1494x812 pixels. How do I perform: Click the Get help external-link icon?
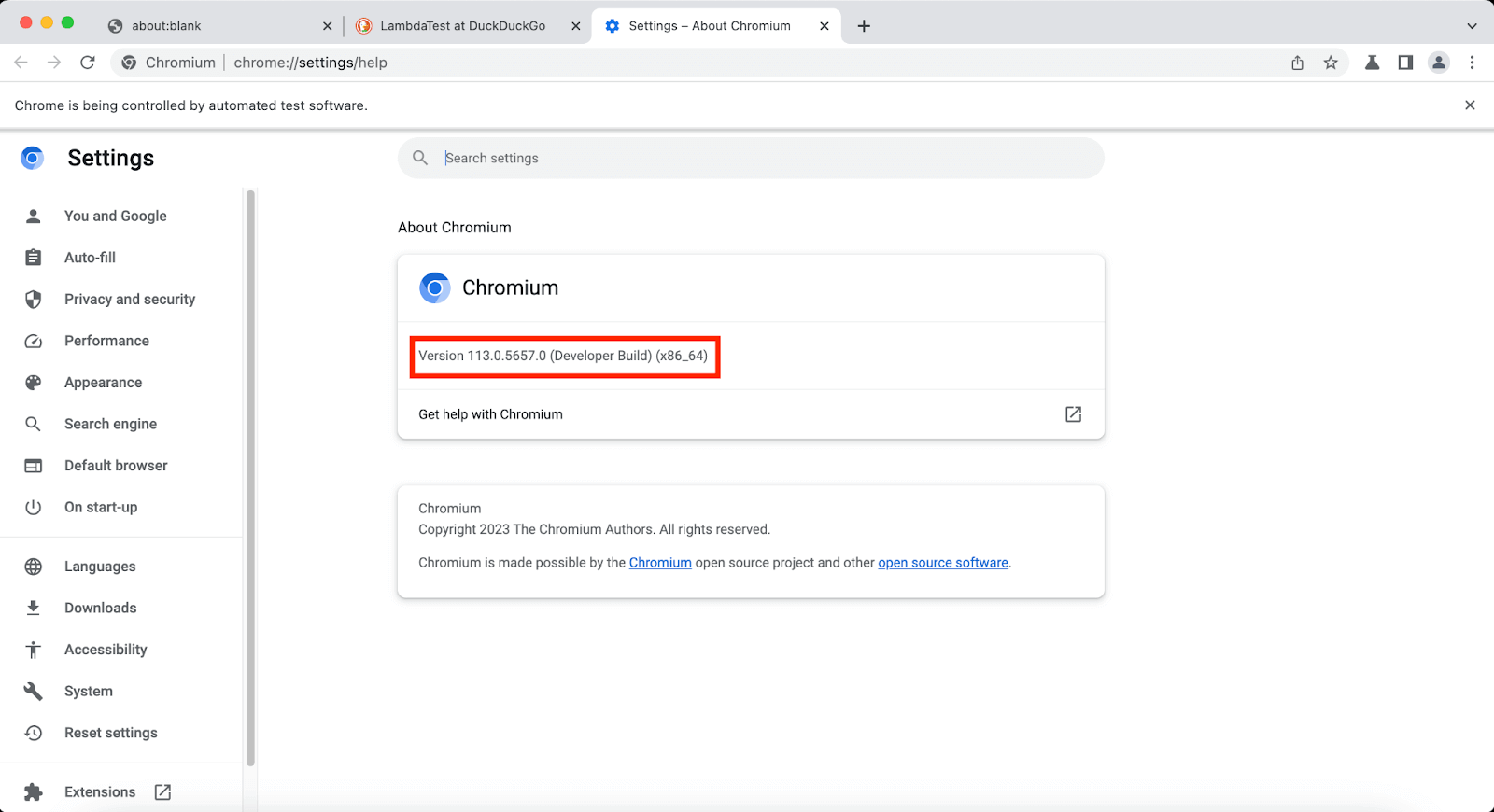(x=1074, y=414)
